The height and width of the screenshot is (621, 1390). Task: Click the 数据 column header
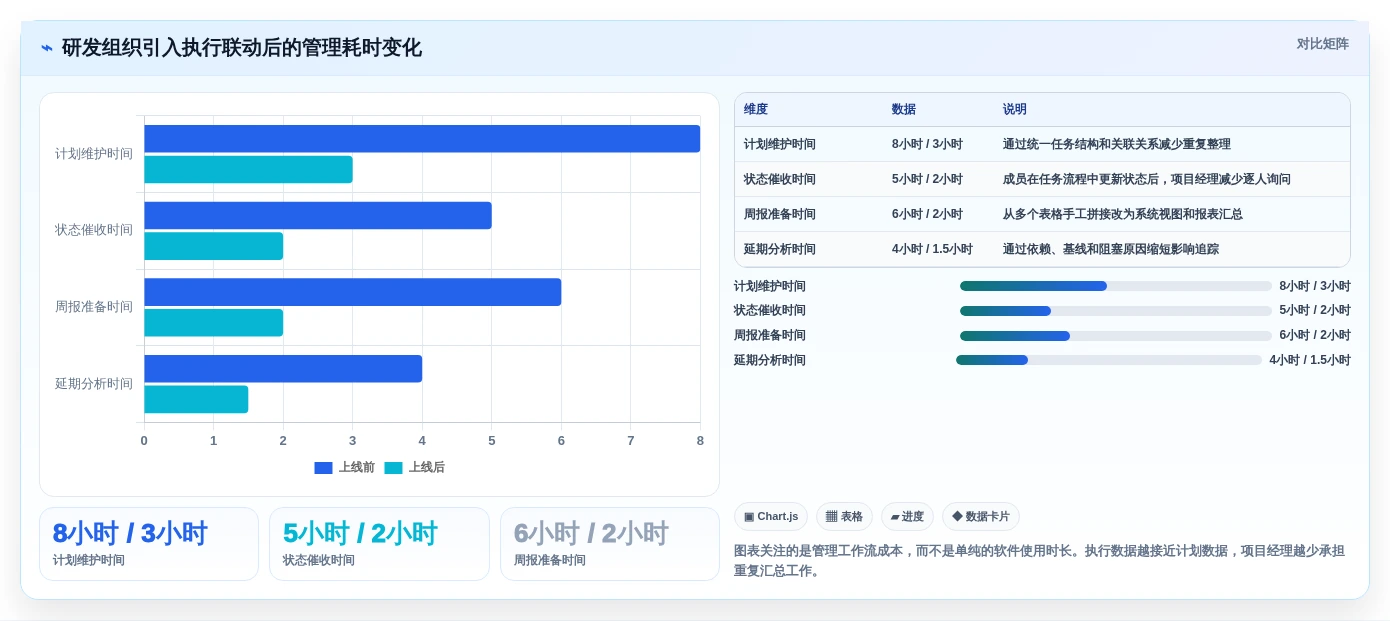point(904,109)
